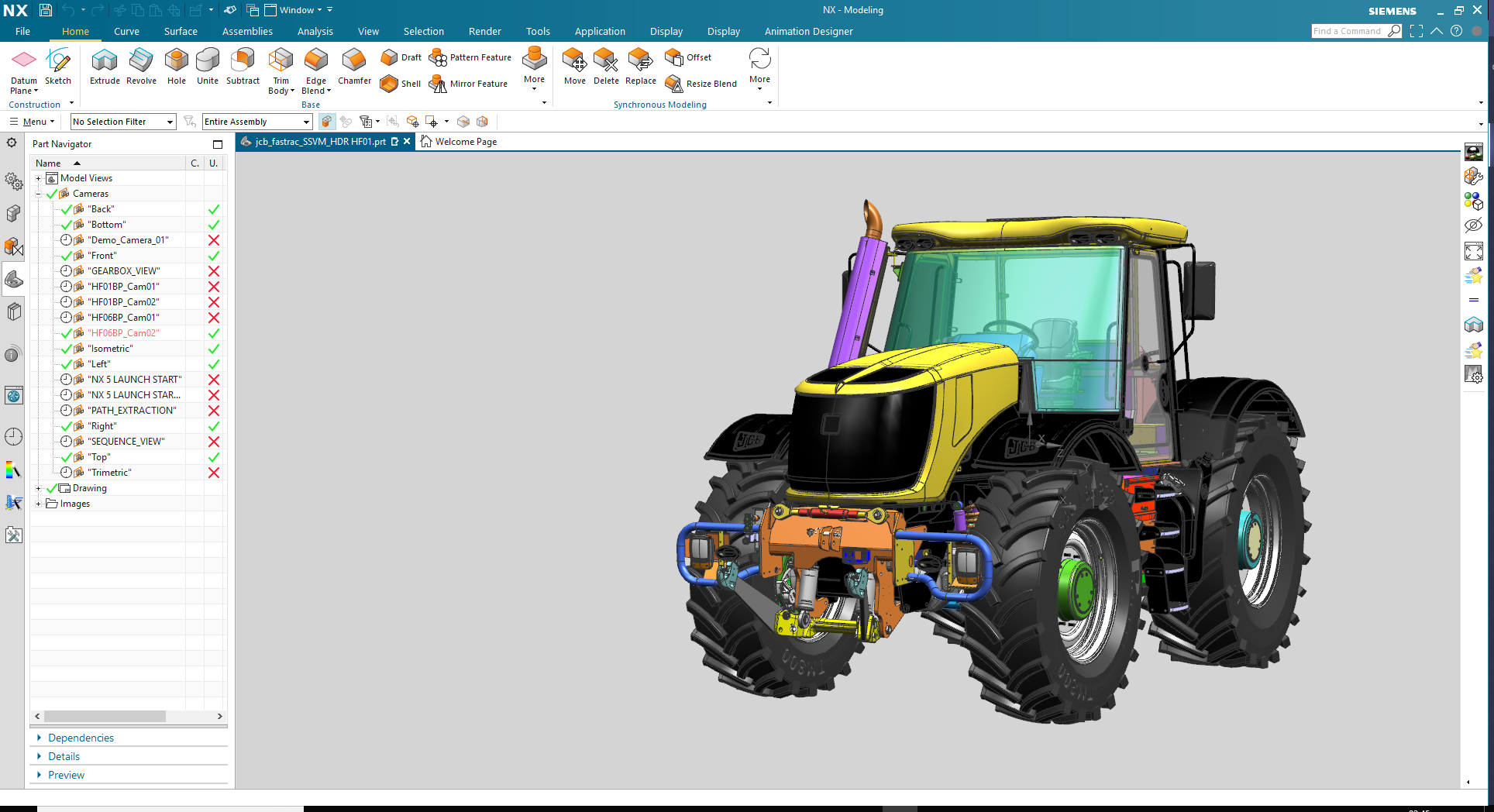The image size is (1494, 812).
Task: Open the Sketch tool
Action: pyautogui.click(x=58, y=66)
